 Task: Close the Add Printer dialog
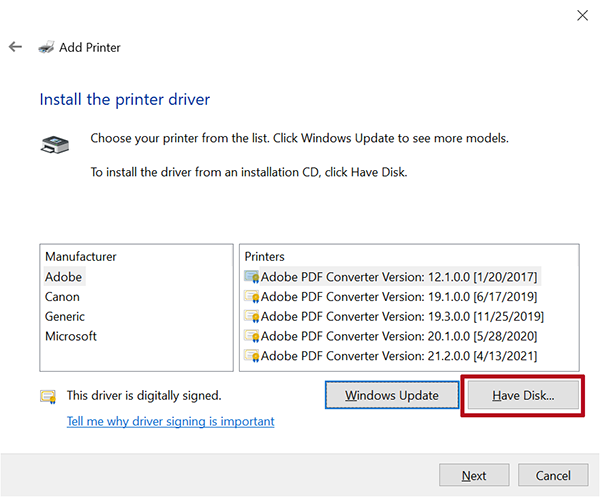coord(582,15)
